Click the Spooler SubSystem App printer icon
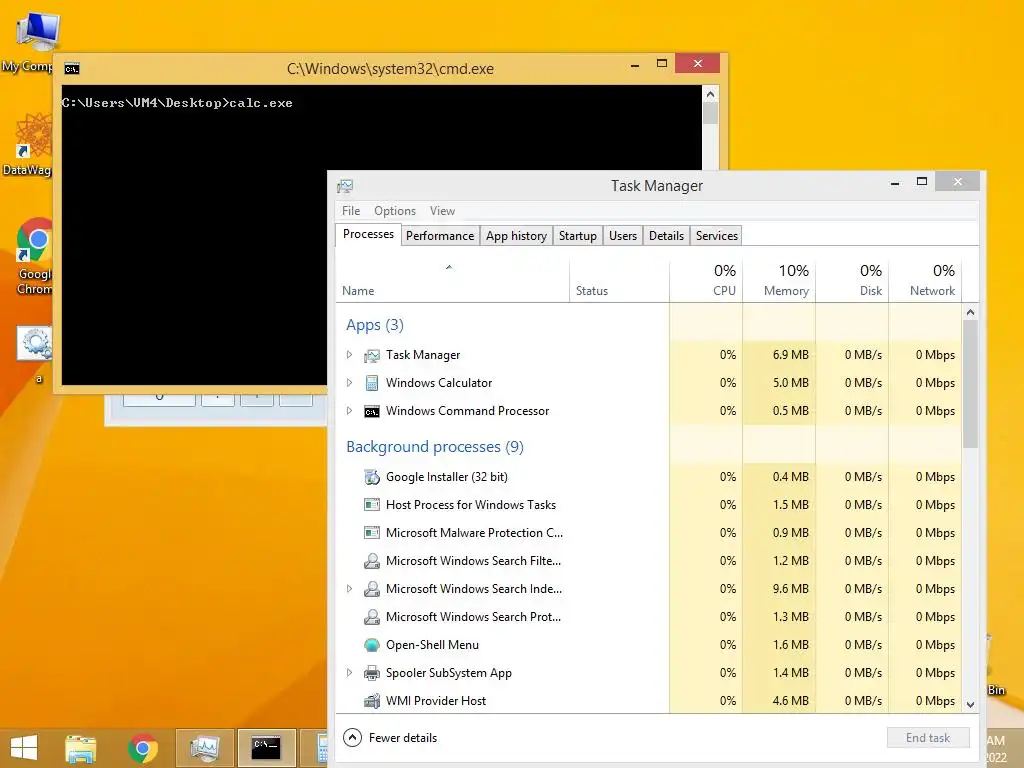 point(372,673)
